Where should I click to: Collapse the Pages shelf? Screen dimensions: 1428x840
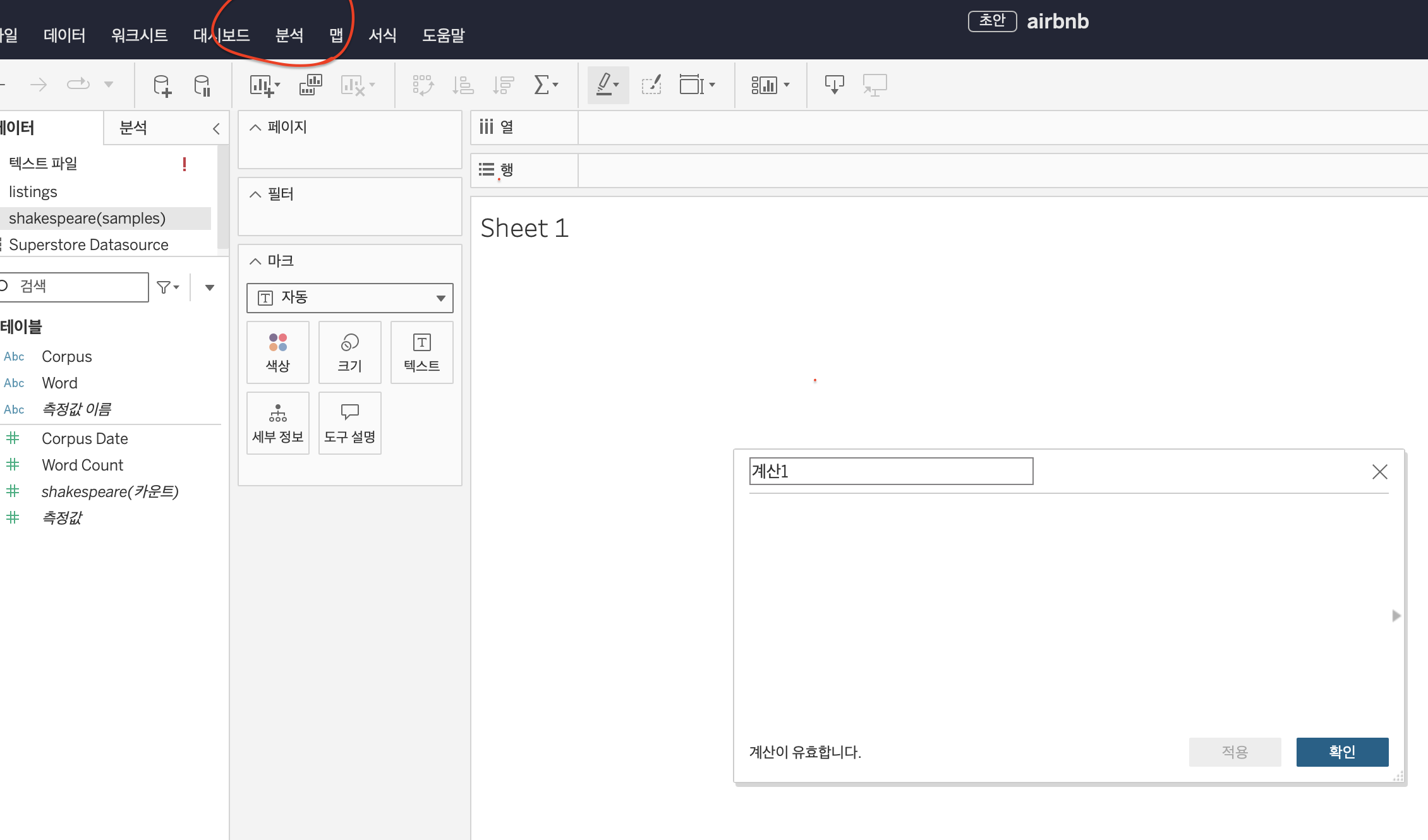tap(255, 128)
